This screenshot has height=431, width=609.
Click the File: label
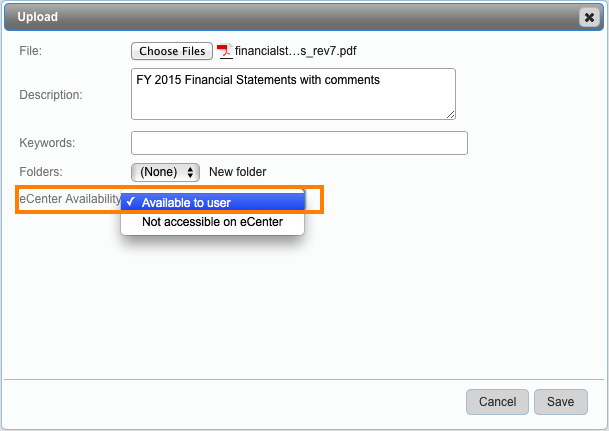pyautogui.click(x=31, y=51)
